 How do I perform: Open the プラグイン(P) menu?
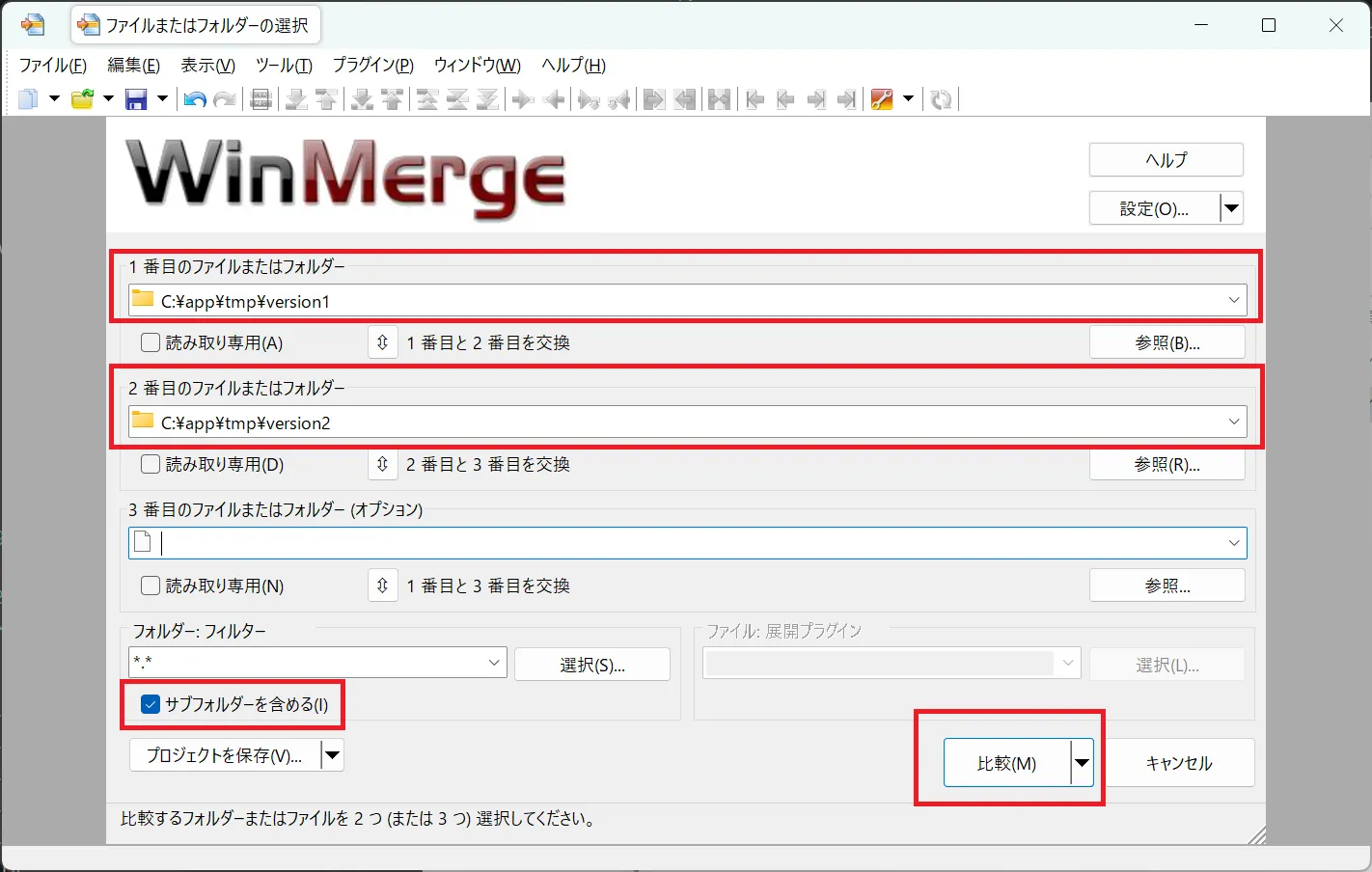coord(372,66)
